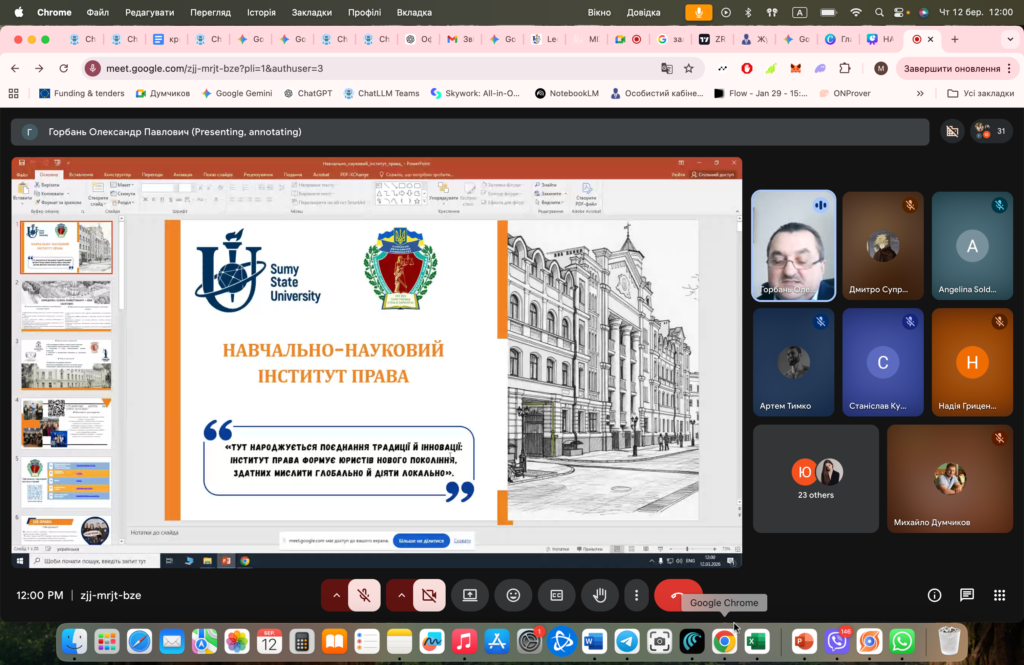Unmute the microphone in Meet
Screen dimensions: 1024x665
(365, 595)
